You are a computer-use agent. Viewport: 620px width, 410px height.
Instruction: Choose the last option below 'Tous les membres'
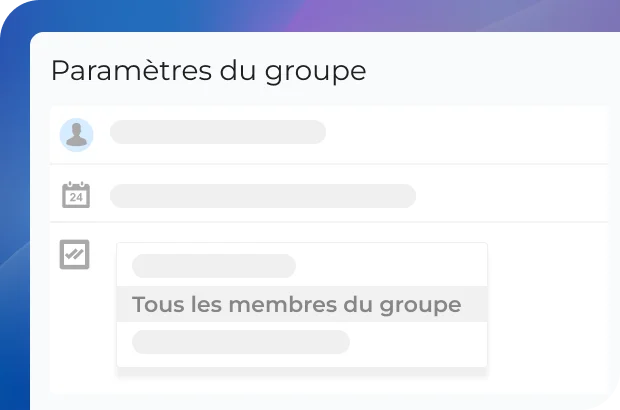tap(241, 342)
